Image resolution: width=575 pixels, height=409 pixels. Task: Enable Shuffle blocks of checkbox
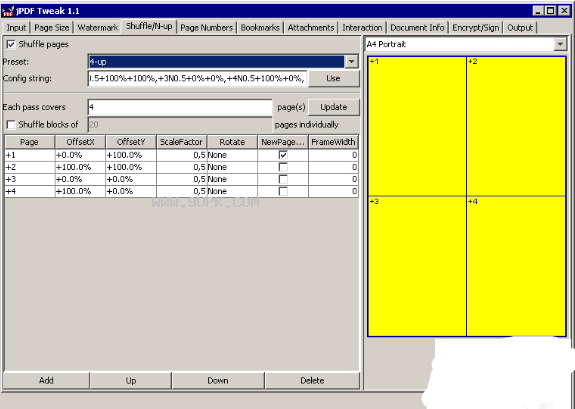click(x=11, y=125)
